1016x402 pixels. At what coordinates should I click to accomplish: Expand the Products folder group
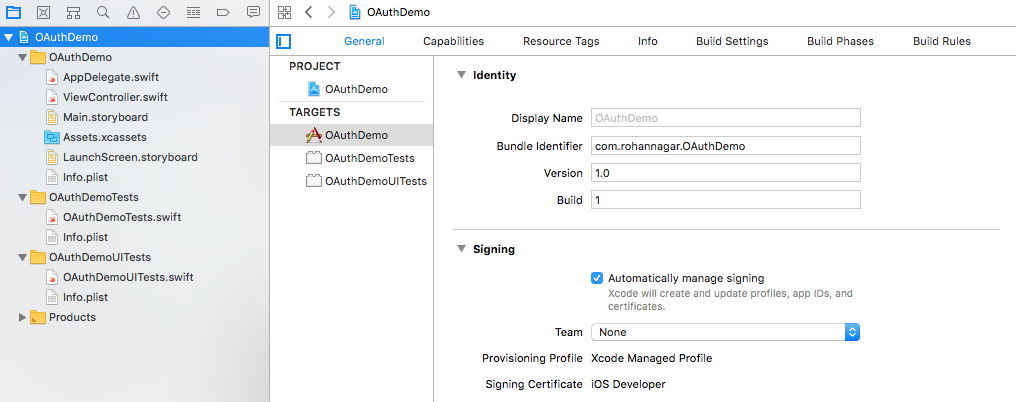(23, 317)
